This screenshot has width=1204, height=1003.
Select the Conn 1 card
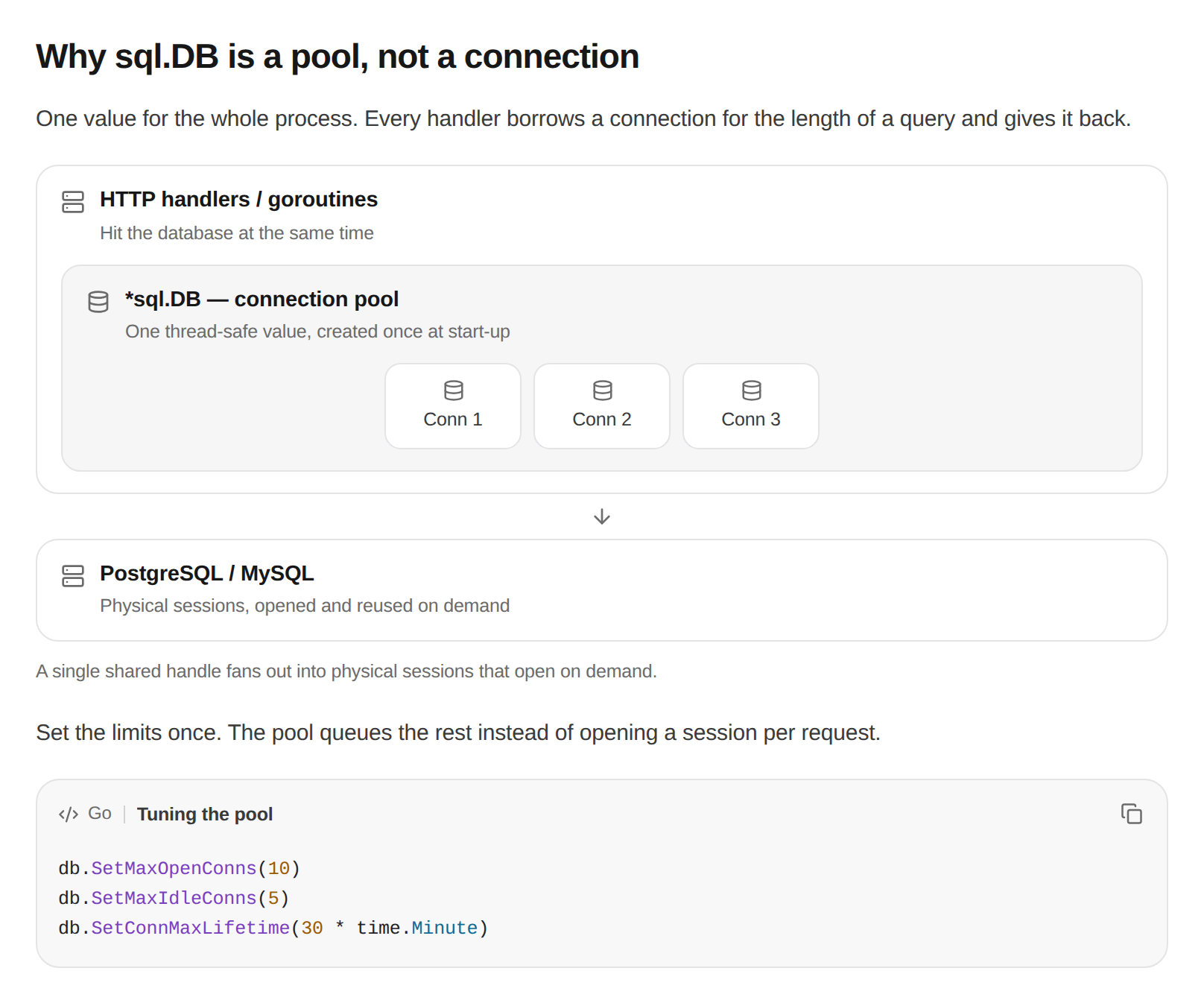(x=453, y=406)
